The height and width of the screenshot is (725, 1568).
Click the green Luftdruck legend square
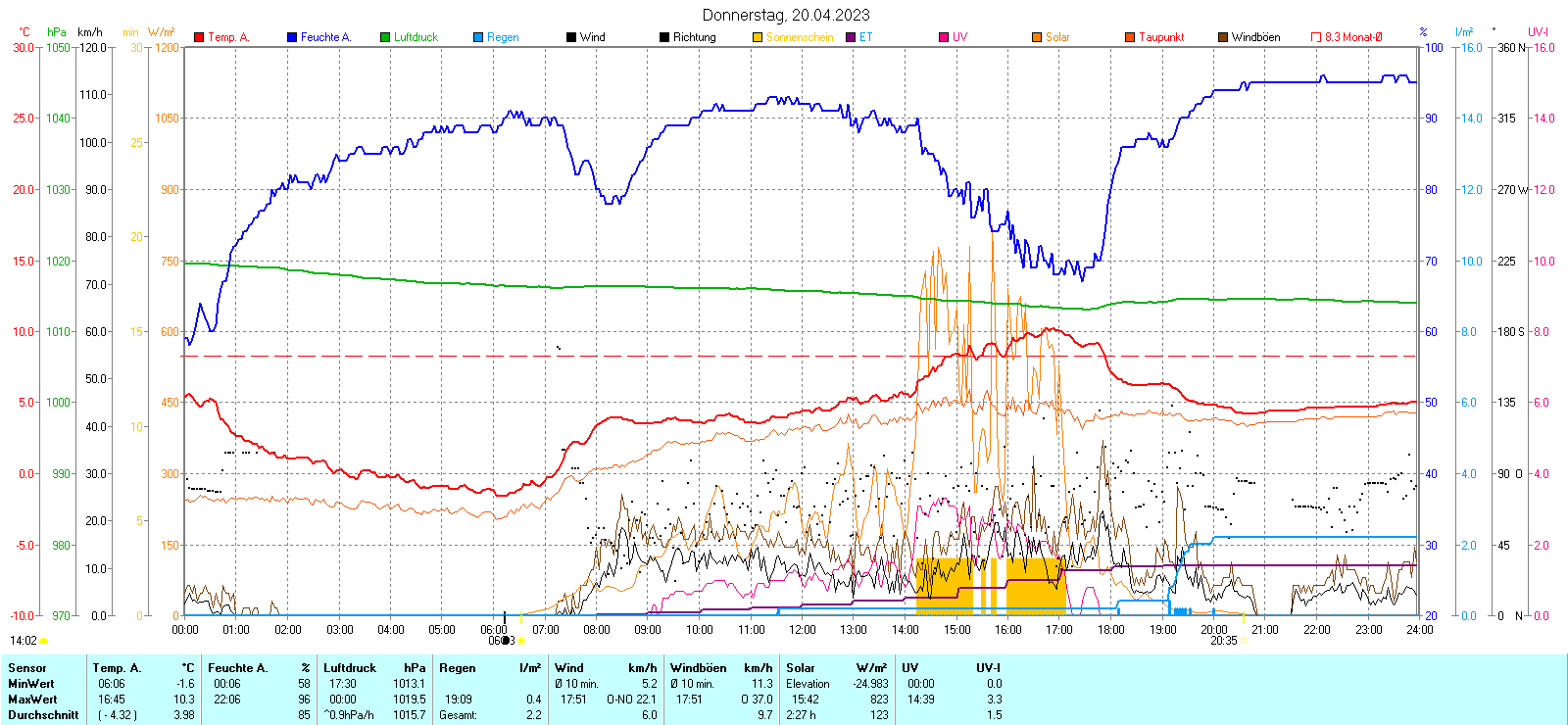[385, 37]
